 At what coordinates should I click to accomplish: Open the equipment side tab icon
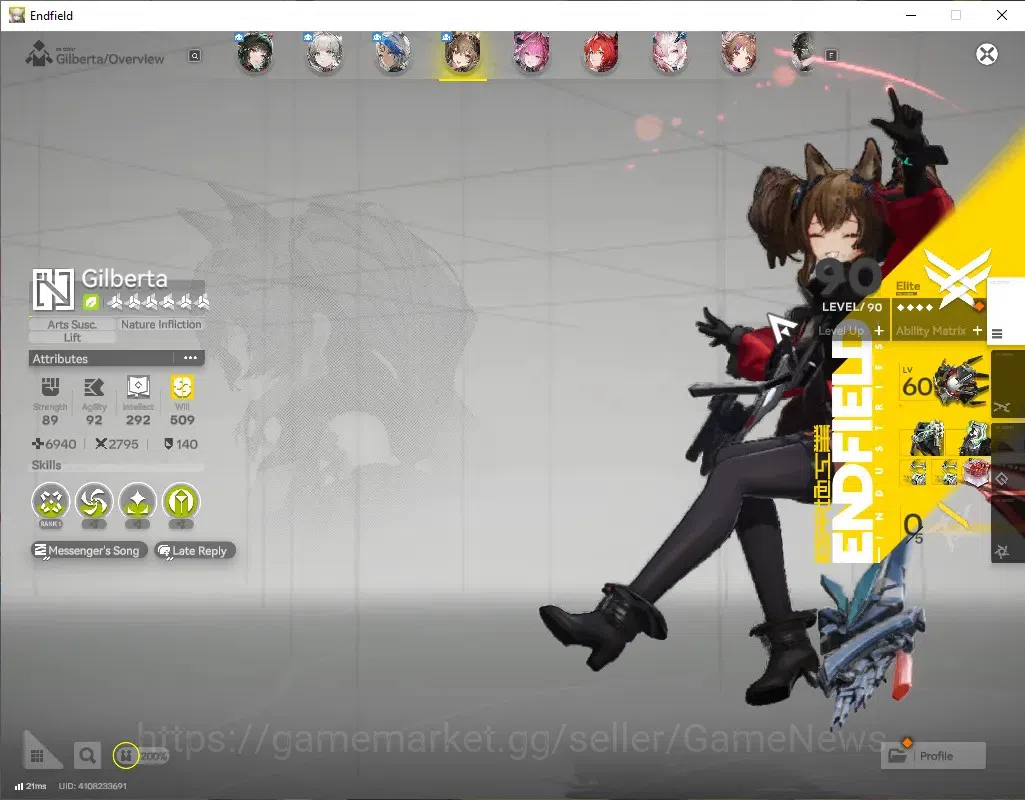coord(1002,480)
